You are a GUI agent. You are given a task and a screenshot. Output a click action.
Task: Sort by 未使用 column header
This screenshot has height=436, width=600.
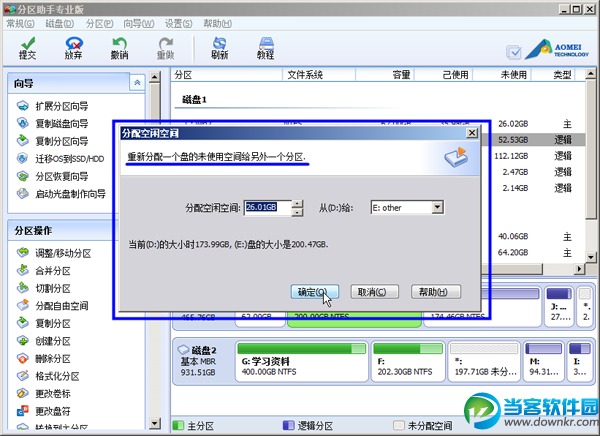pos(502,75)
